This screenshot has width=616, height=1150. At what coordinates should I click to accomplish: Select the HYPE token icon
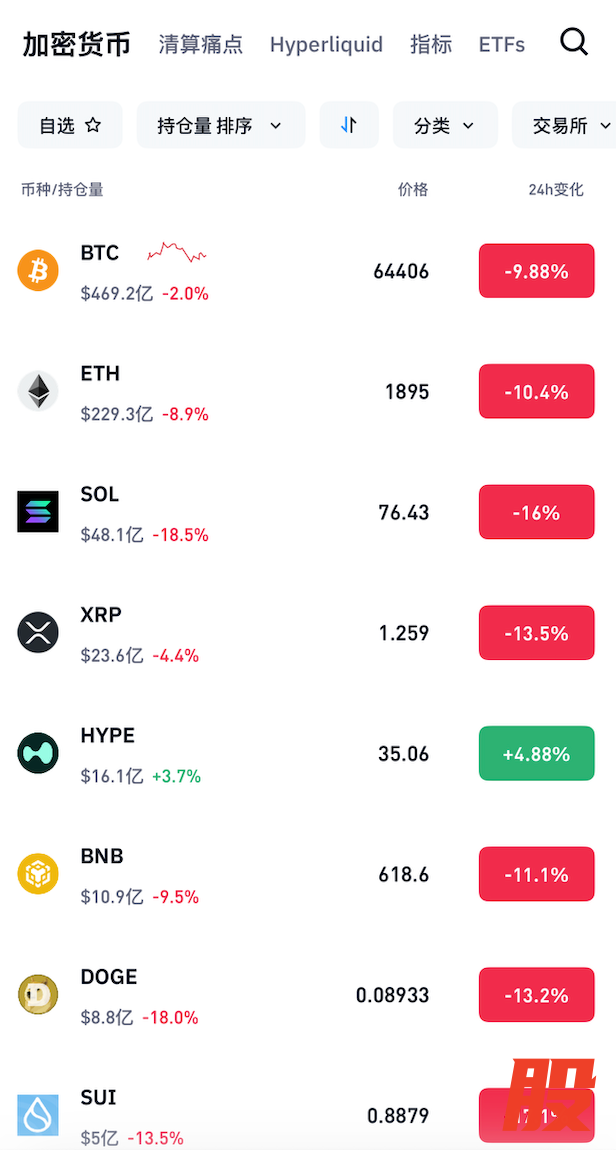tap(38, 753)
